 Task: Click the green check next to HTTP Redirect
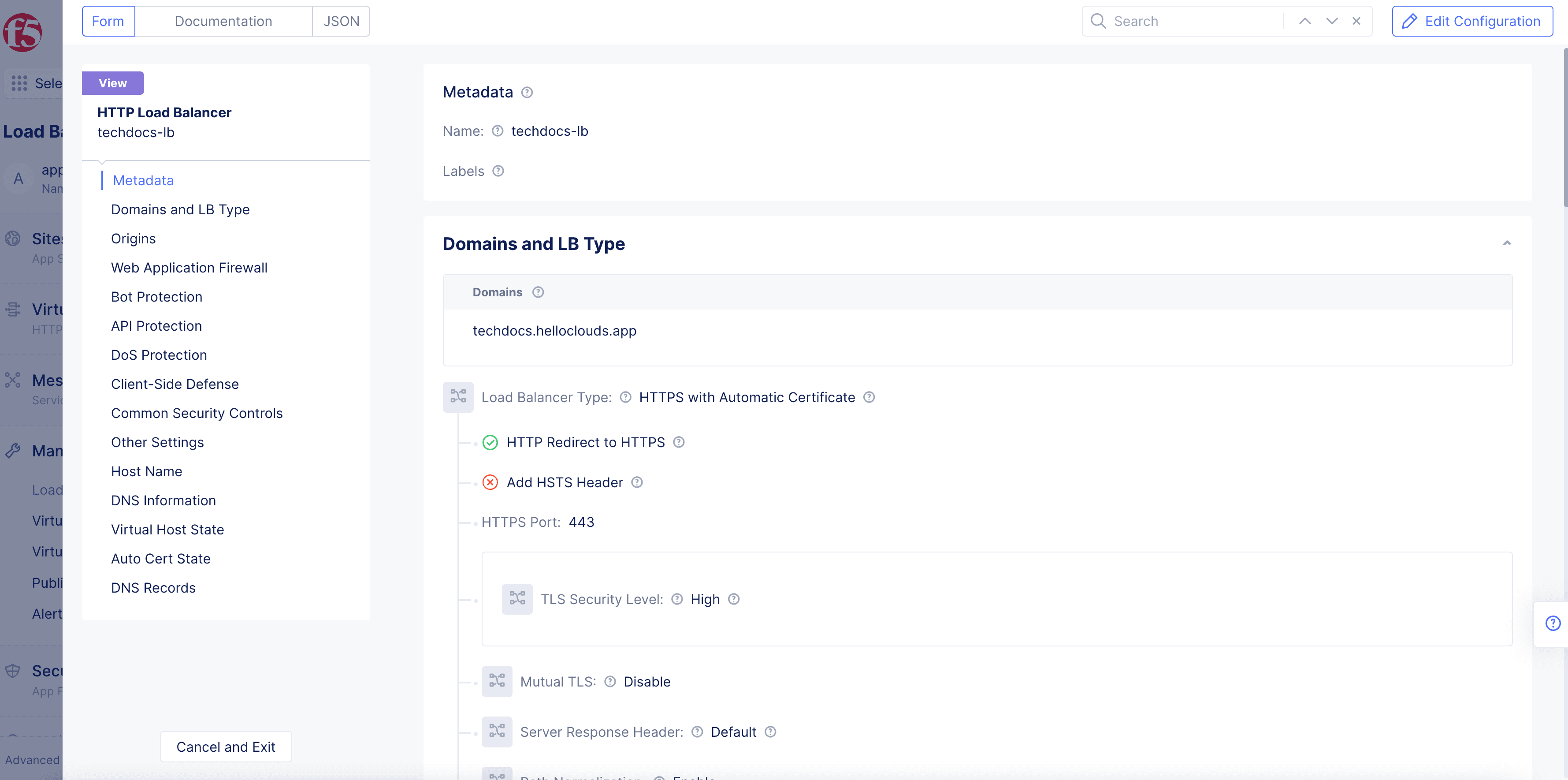(x=490, y=443)
